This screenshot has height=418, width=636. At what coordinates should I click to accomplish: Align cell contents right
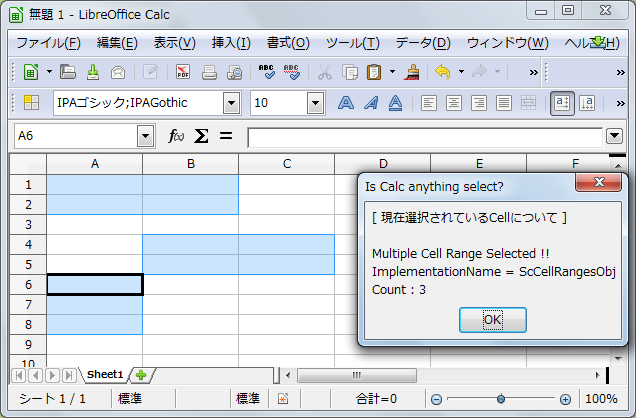(479, 103)
